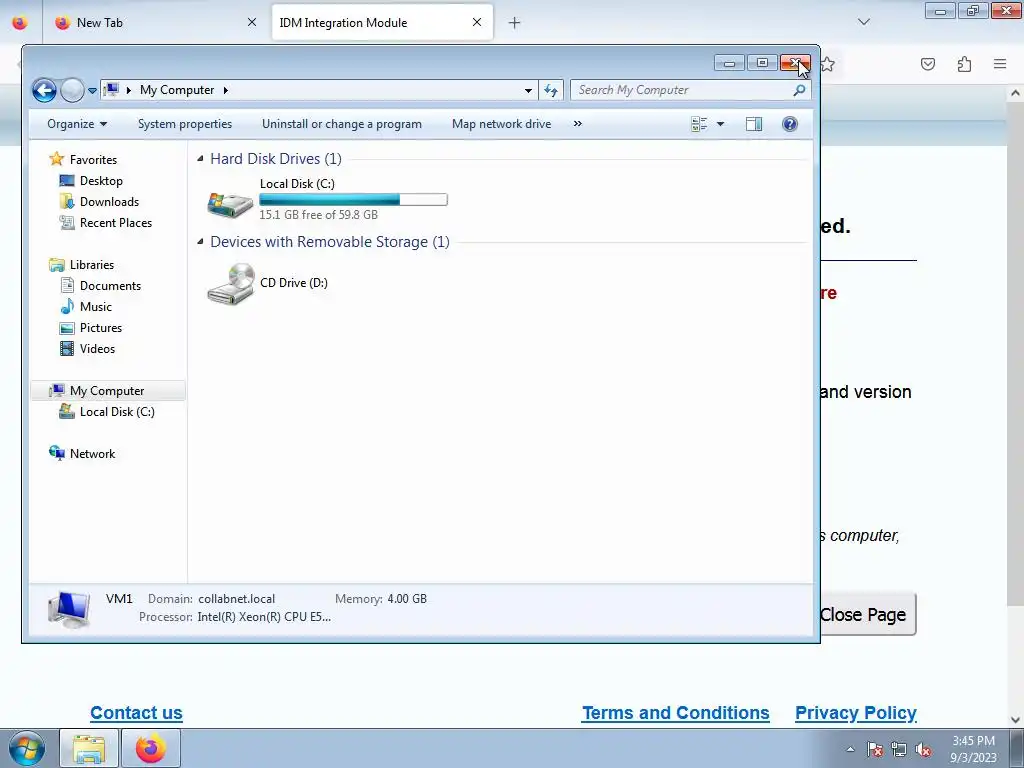Screen dimensions: 1024x768
Task: Open Privacy Policy link
Action: 856,713
